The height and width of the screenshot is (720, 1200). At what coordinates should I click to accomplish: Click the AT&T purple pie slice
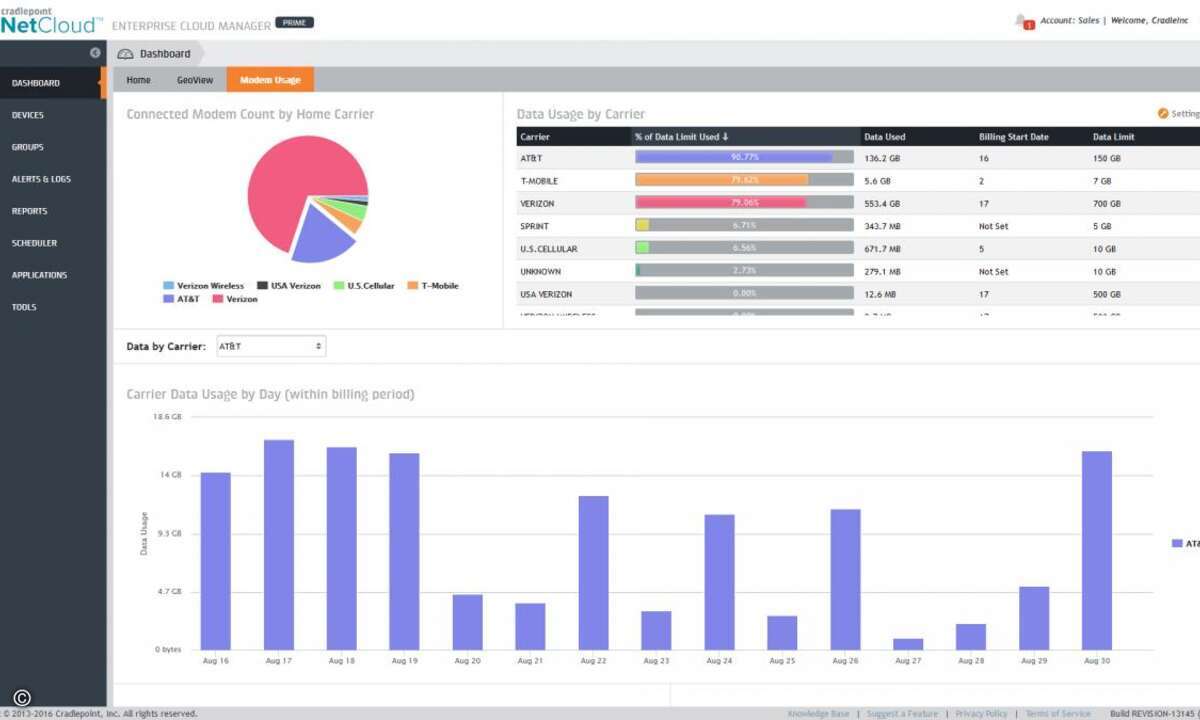(x=322, y=237)
